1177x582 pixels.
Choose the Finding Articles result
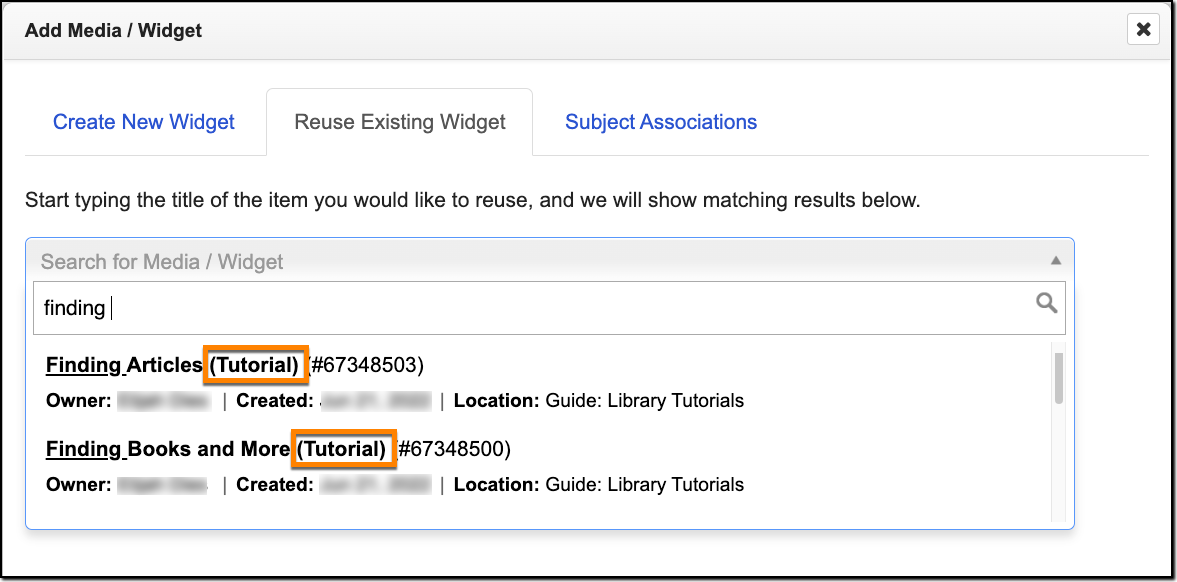[124, 365]
